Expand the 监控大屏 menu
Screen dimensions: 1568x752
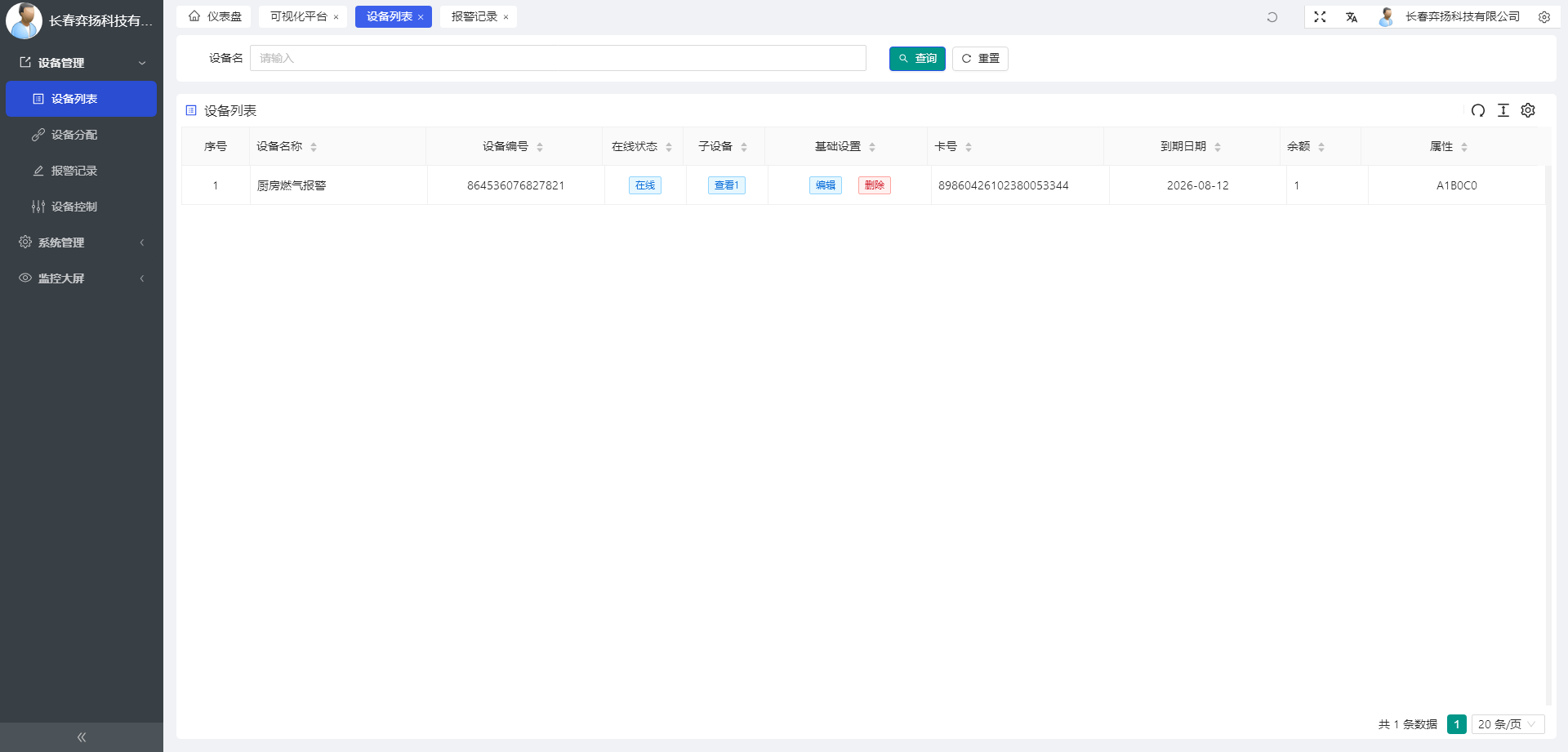[x=81, y=278]
